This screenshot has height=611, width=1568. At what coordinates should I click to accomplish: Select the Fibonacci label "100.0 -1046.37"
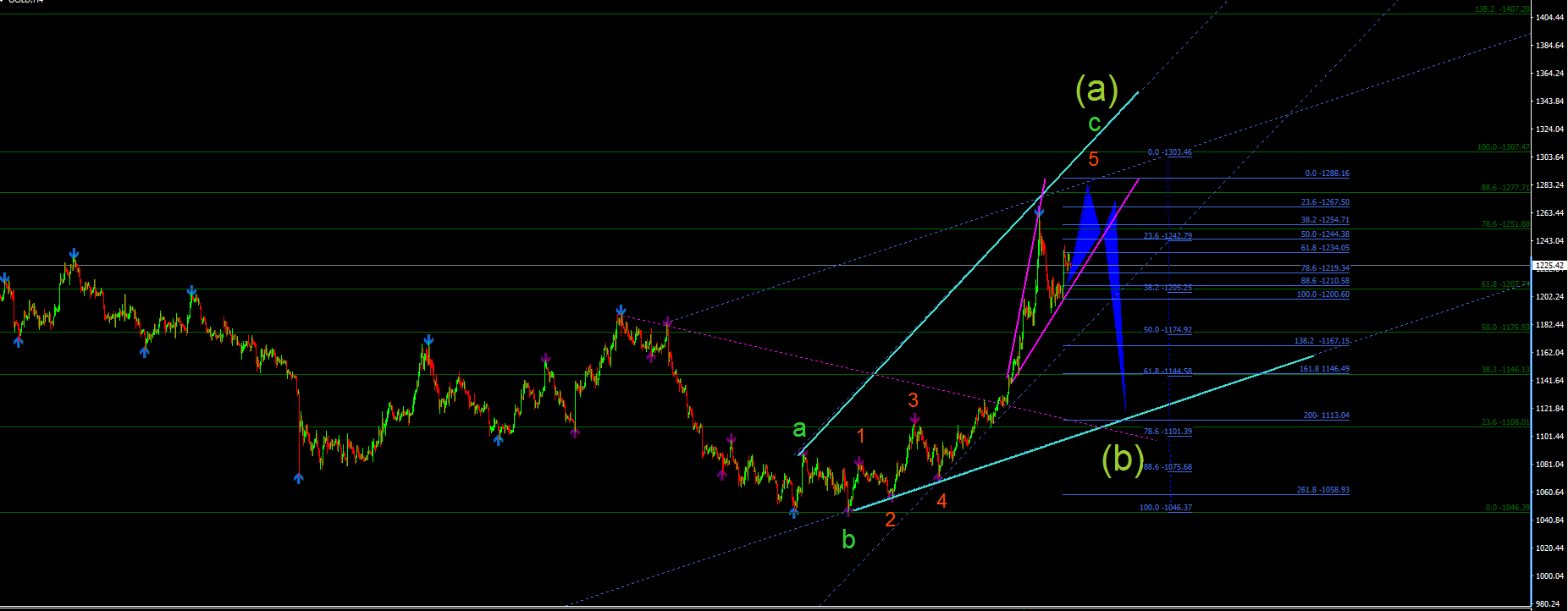[x=1166, y=508]
